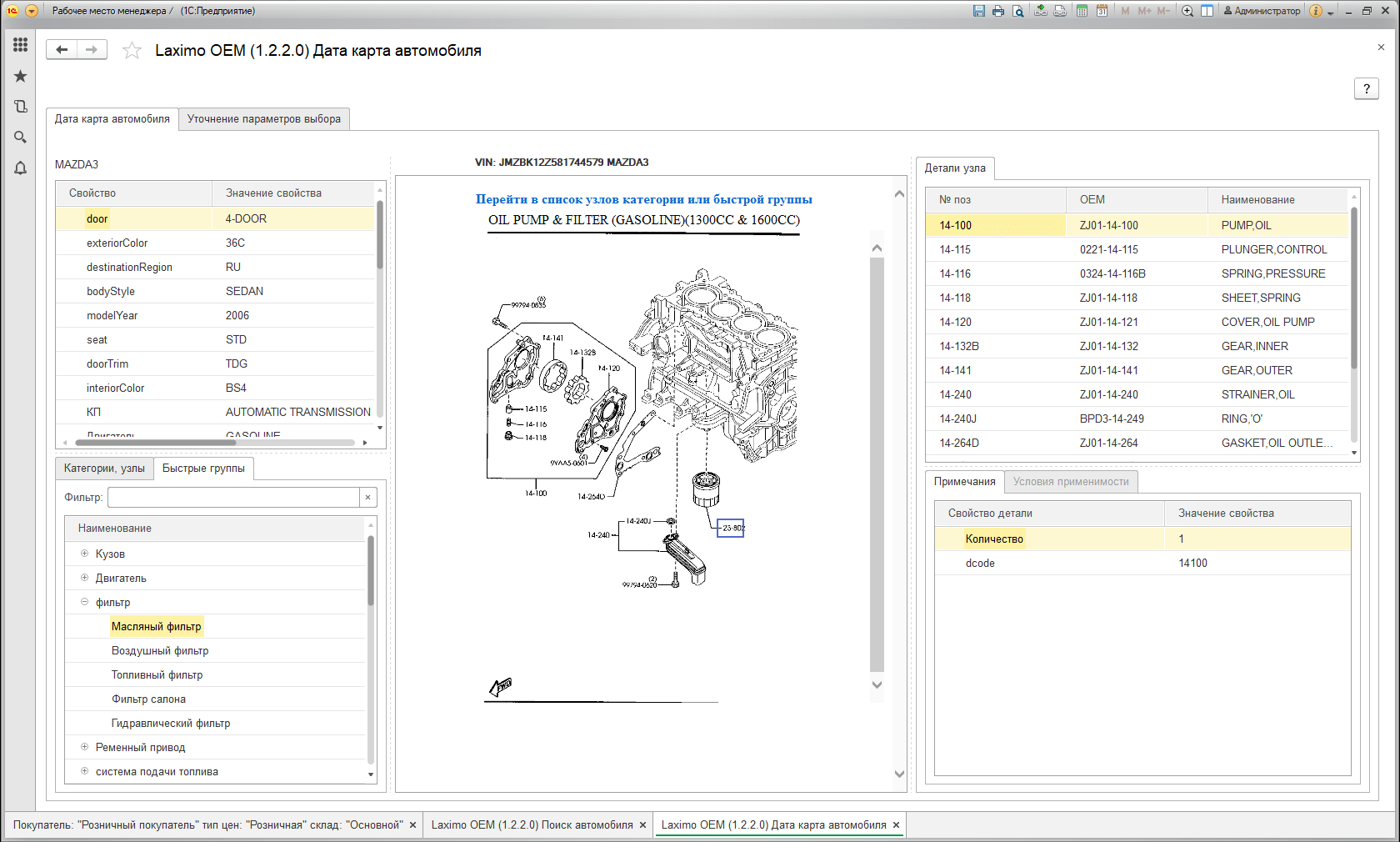Select the Дата карта автомобиля tab
This screenshot has width=1400, height=842.
(x=112, y=119)
